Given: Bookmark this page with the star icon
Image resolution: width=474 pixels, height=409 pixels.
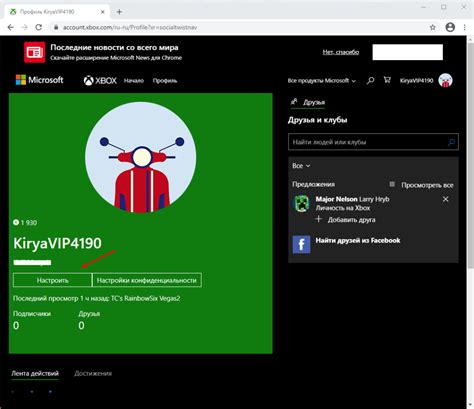Looking at the screenshot, I should (x=433, y=27).
